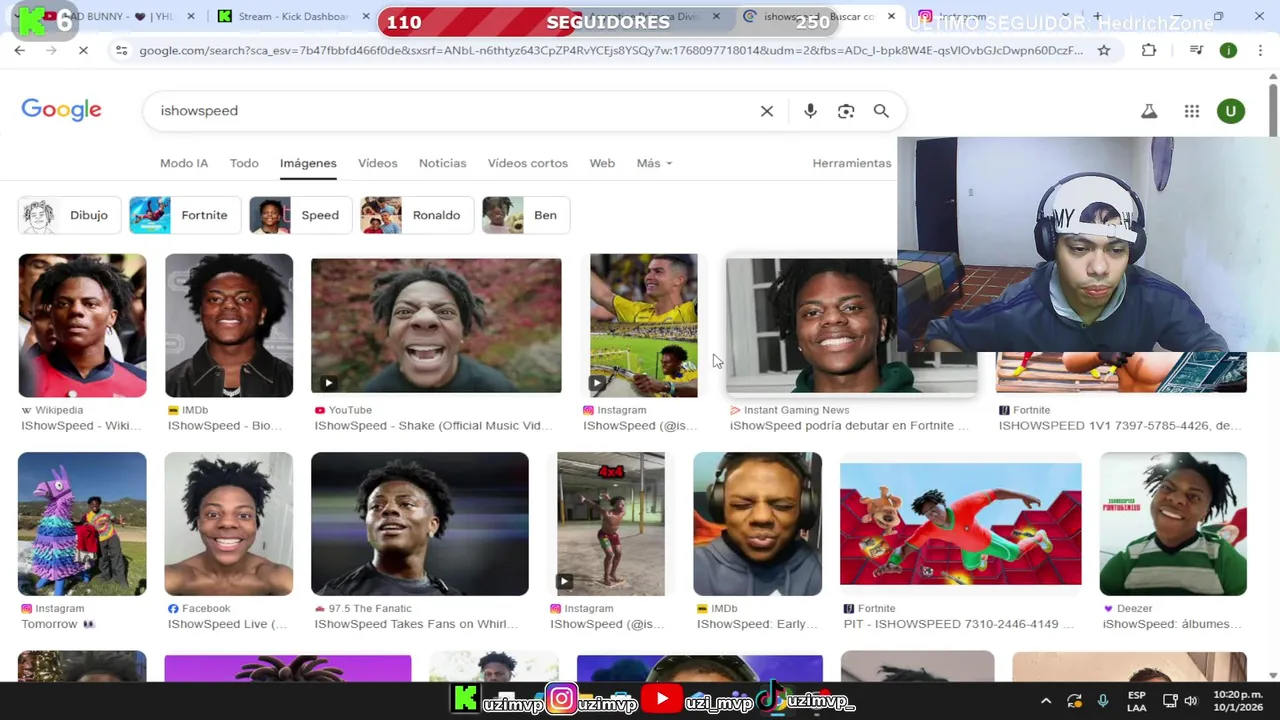
Task: Filter images by the Speed chip
Action: [300, 215]
